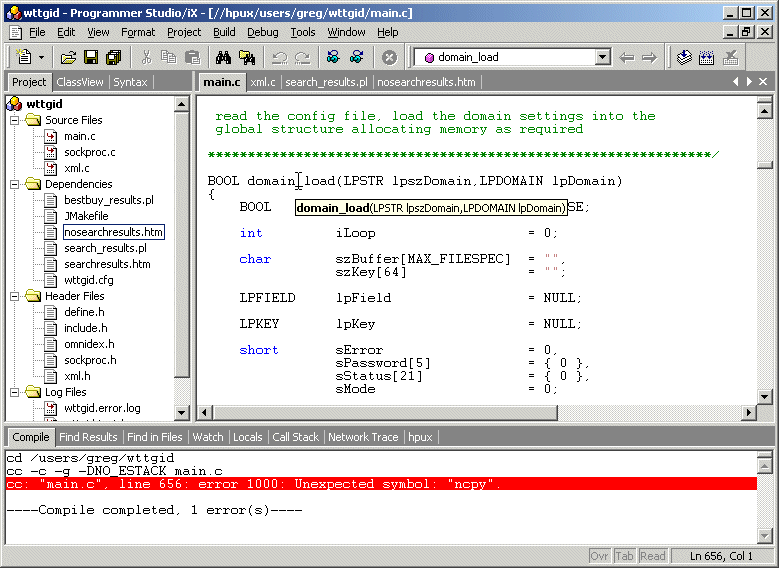Click the Save floppy disk icon
The height and width of the screenshot is (568, 779).
91,58
